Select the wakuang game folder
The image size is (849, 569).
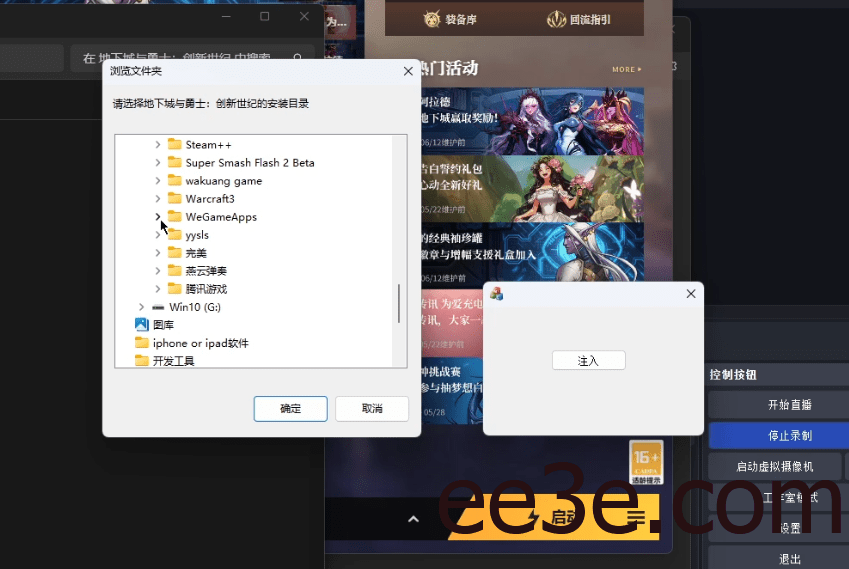(223, 181)
